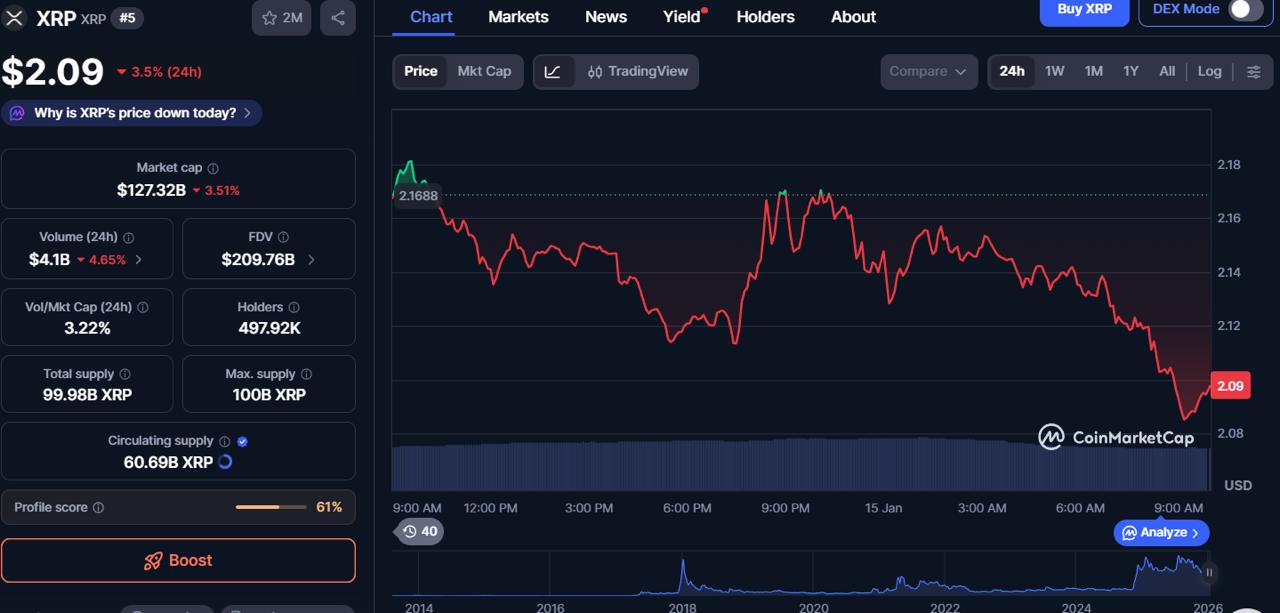The height and width of the screenshot is (613, 1280).
Task: Click the CoinMarketCap watermark logo
Action: pos(1051,436)
